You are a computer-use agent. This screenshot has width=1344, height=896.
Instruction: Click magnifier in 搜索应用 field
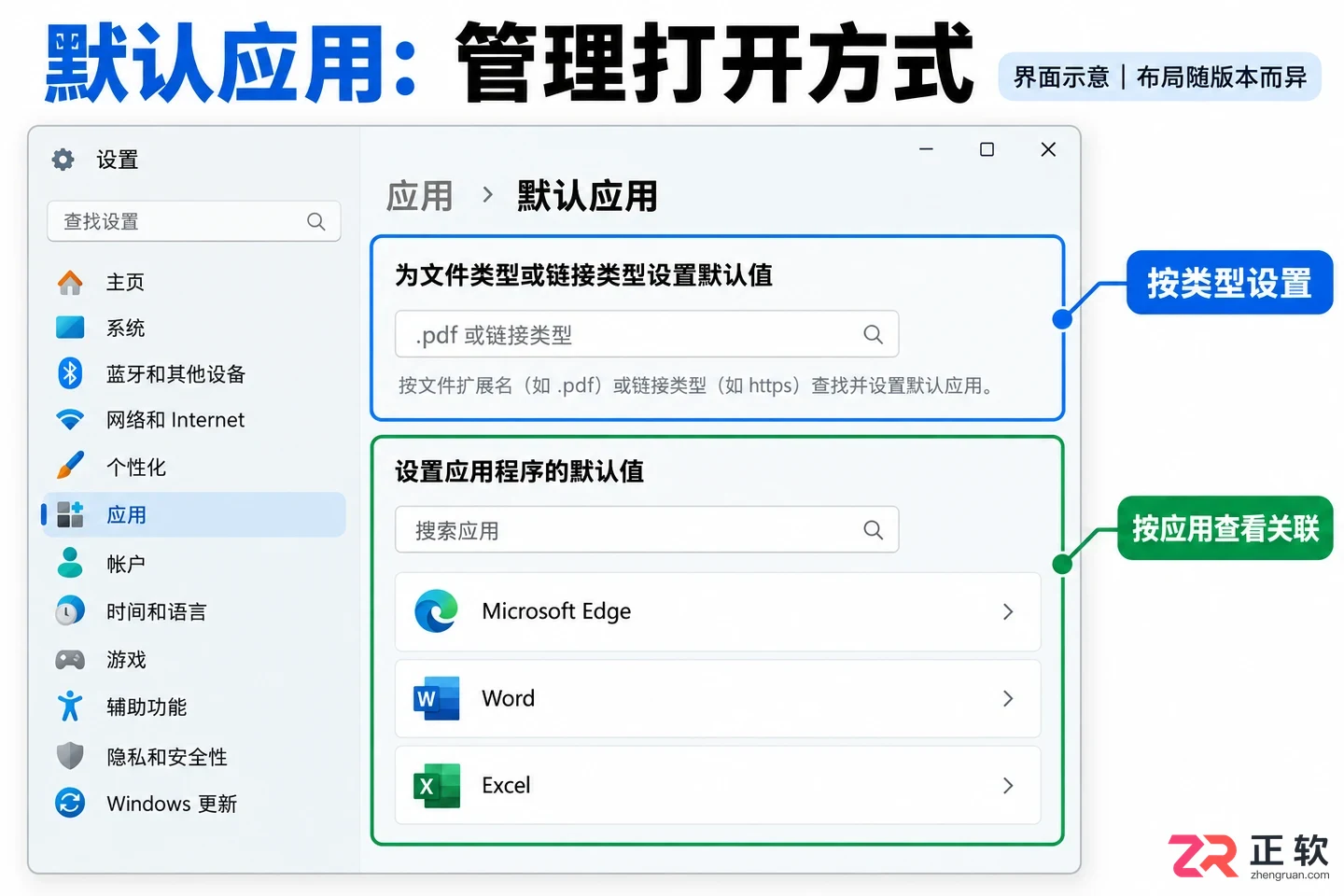point(873,530)
